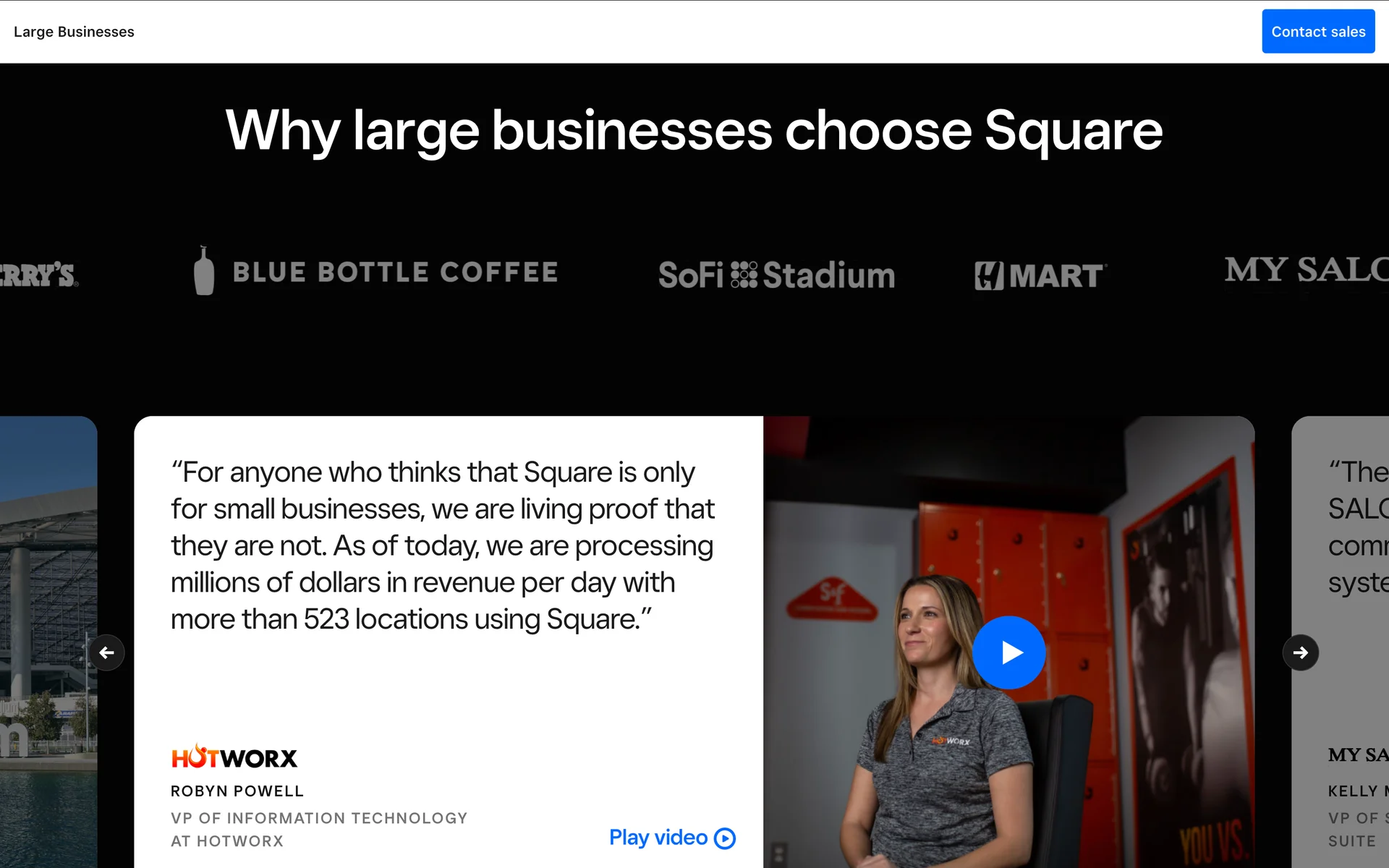Select the My Salon logo in logo row
1389x868 pixels.
pyautogui.click(x=1306, y=271)
